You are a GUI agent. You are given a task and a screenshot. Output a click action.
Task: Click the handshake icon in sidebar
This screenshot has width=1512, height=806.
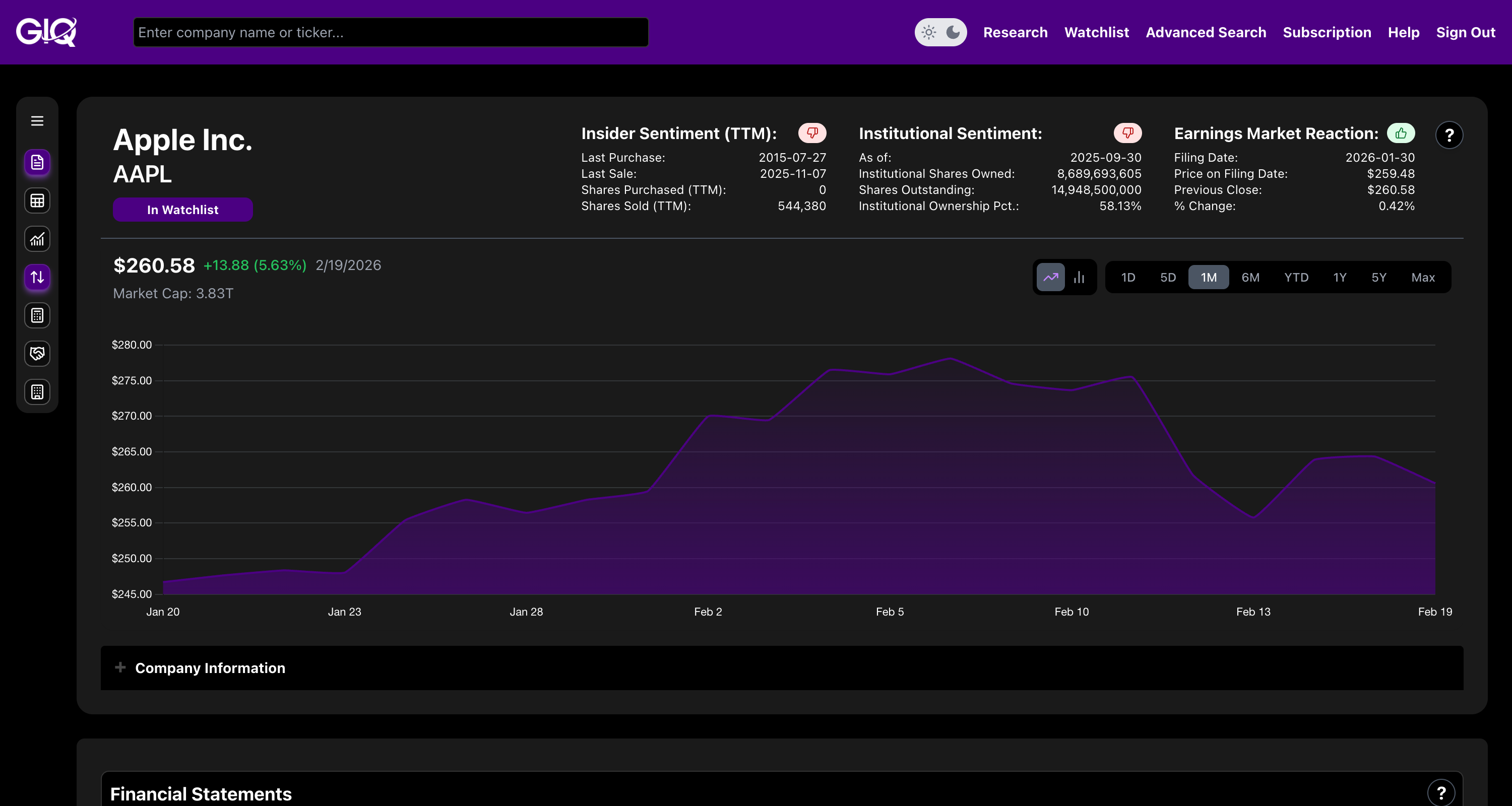[x=37, y=354]
